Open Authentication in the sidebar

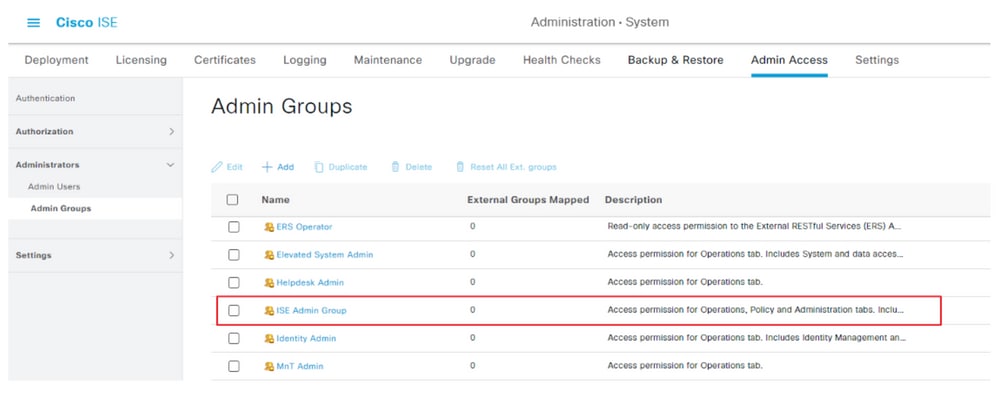(45, 99)
